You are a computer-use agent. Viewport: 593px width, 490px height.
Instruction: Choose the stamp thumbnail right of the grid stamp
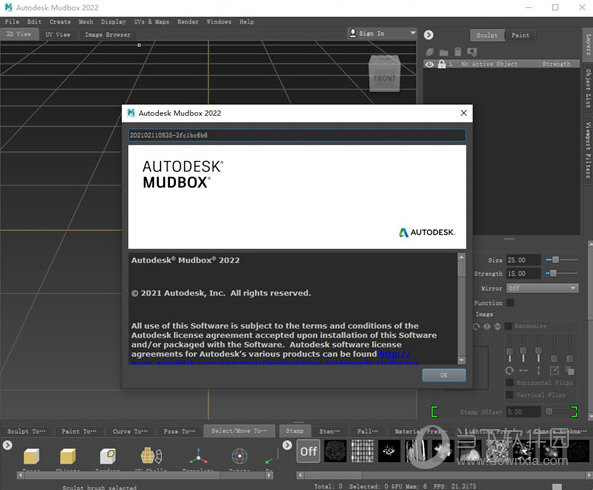389,451
